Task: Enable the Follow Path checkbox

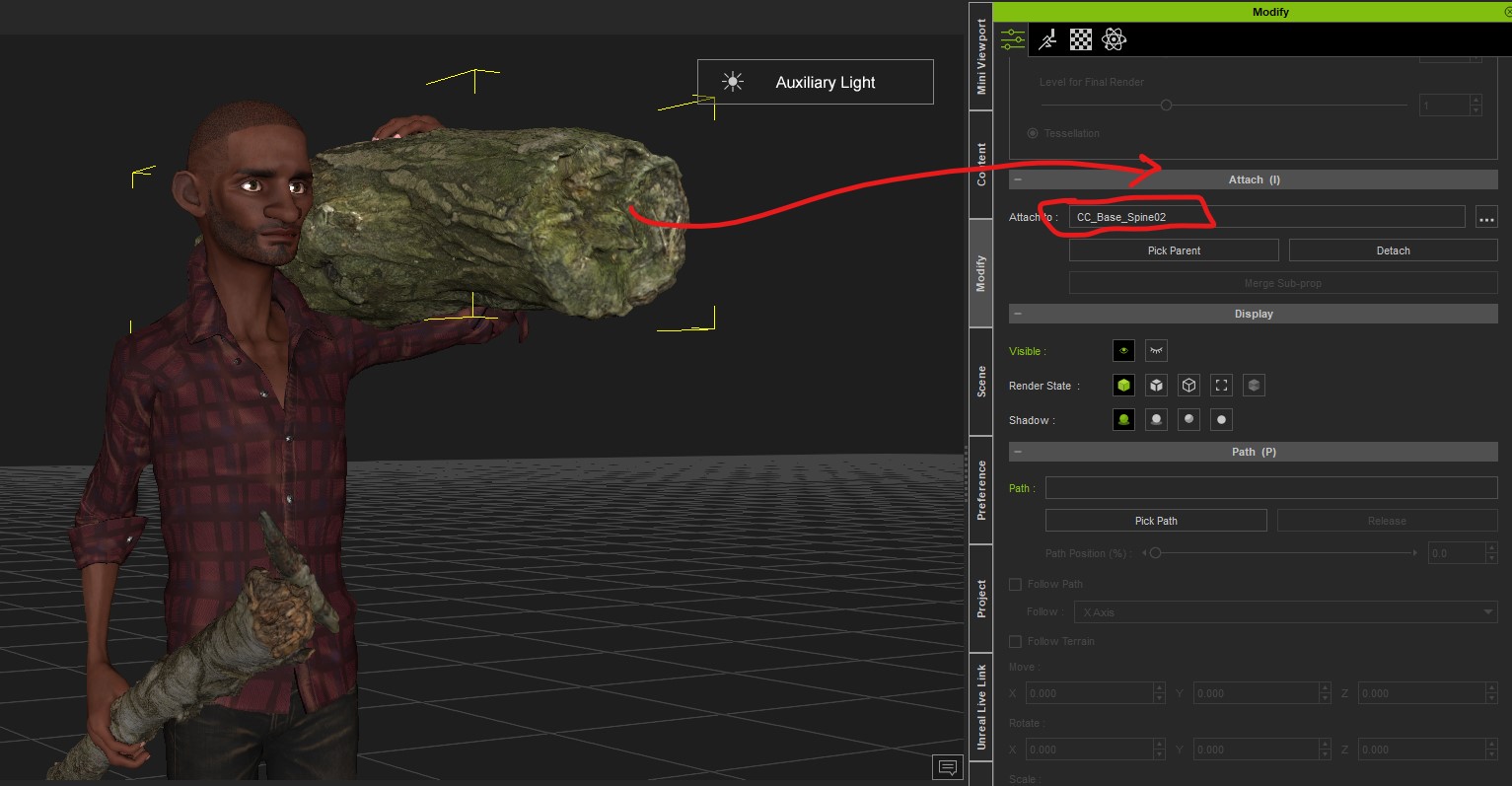Action: click(1015, 584)
